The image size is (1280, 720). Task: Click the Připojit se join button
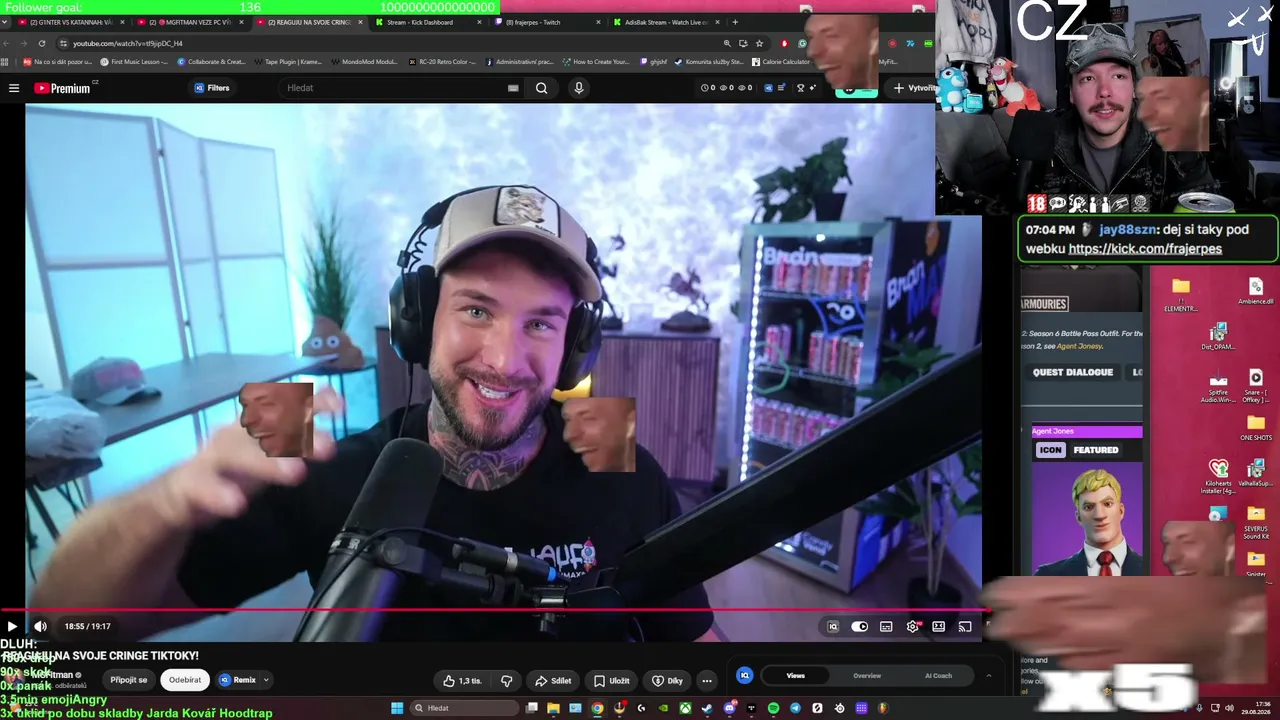pos(129,680)
